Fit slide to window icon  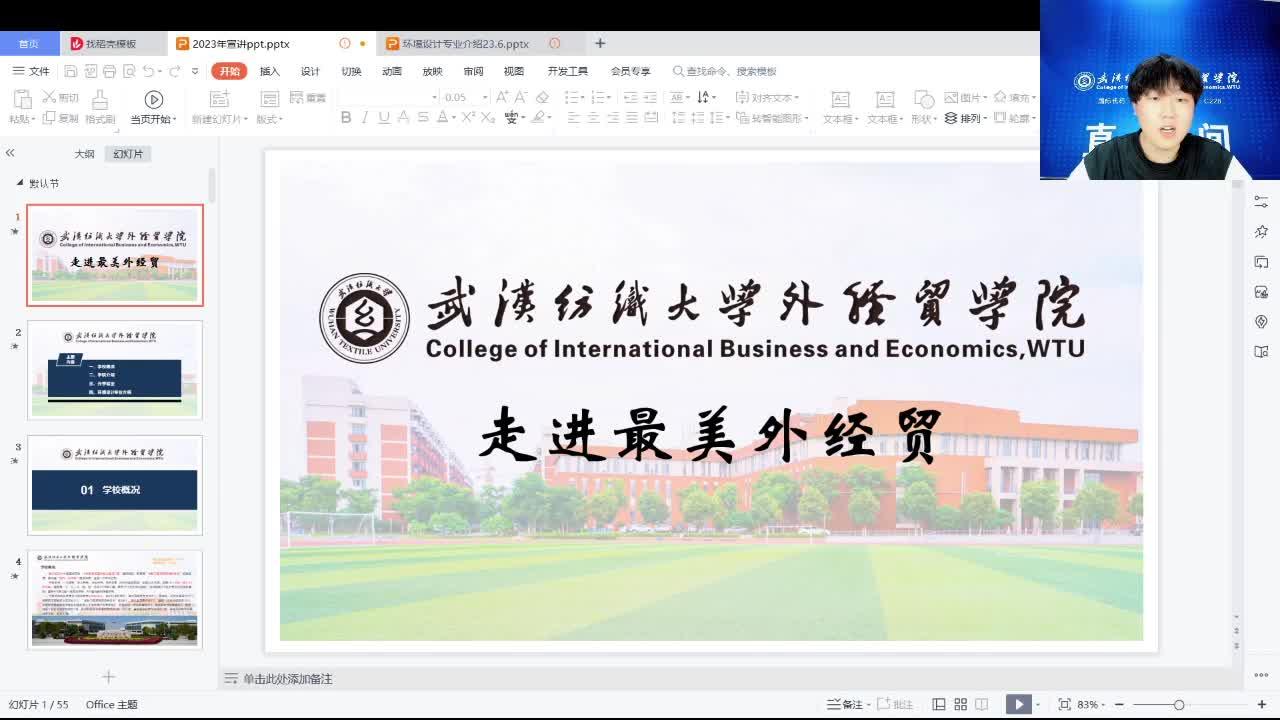tap(1064, 704)
